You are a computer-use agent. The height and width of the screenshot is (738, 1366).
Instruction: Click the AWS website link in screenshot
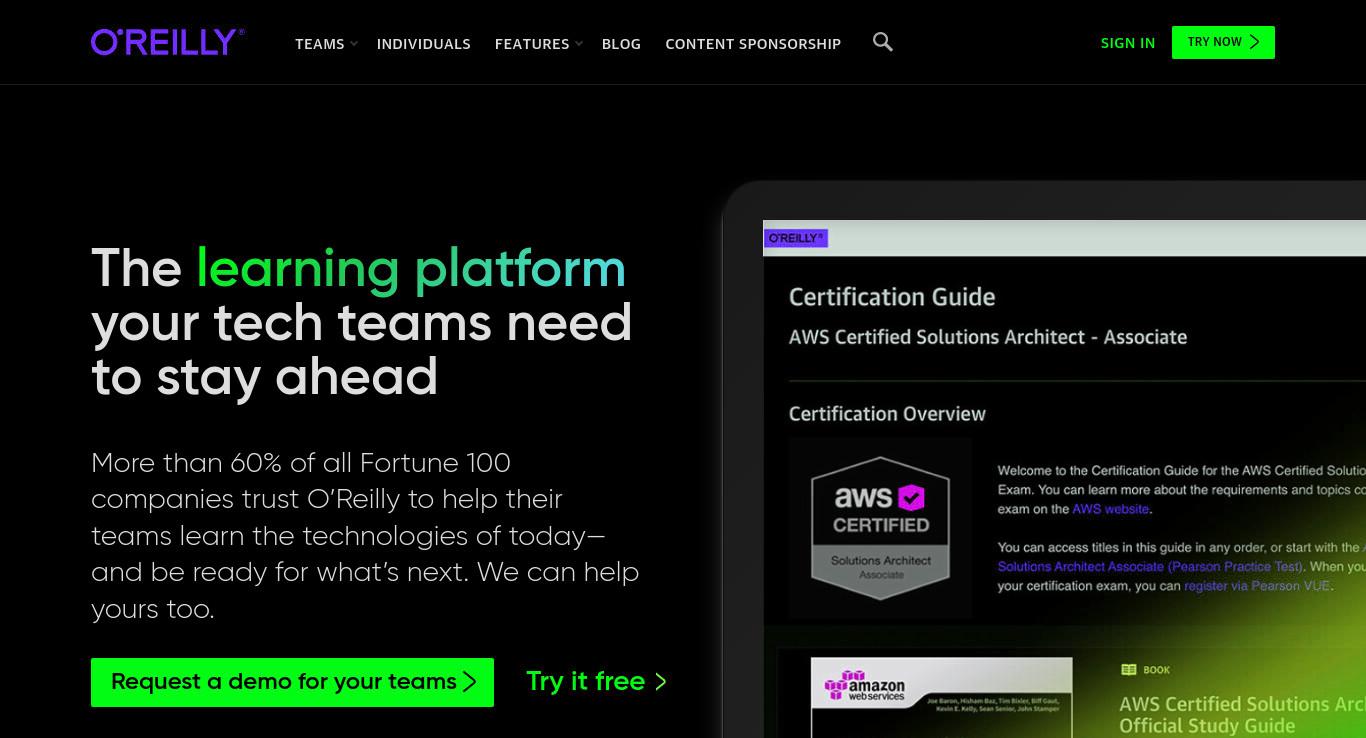1111,509
